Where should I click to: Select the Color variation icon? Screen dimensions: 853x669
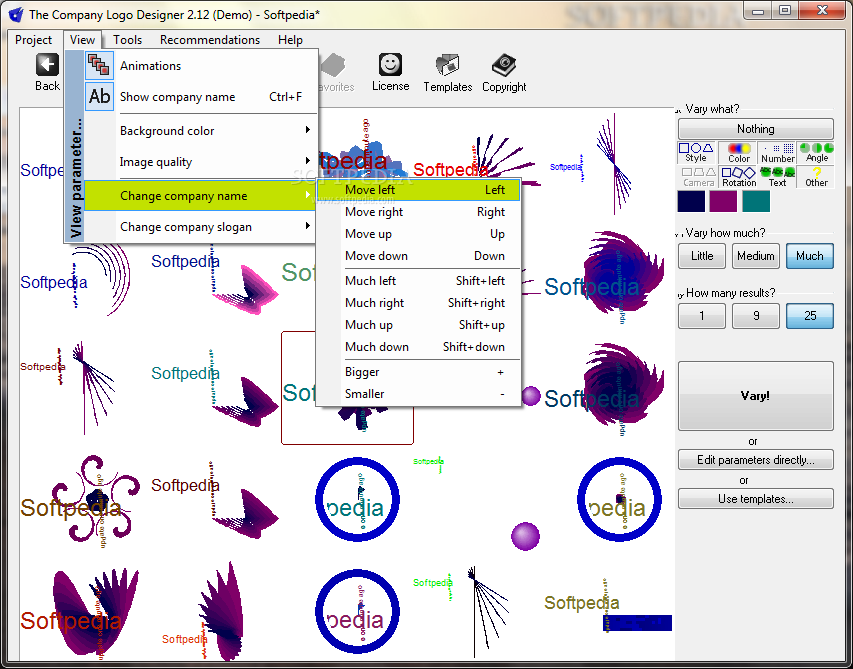(738, 152)
